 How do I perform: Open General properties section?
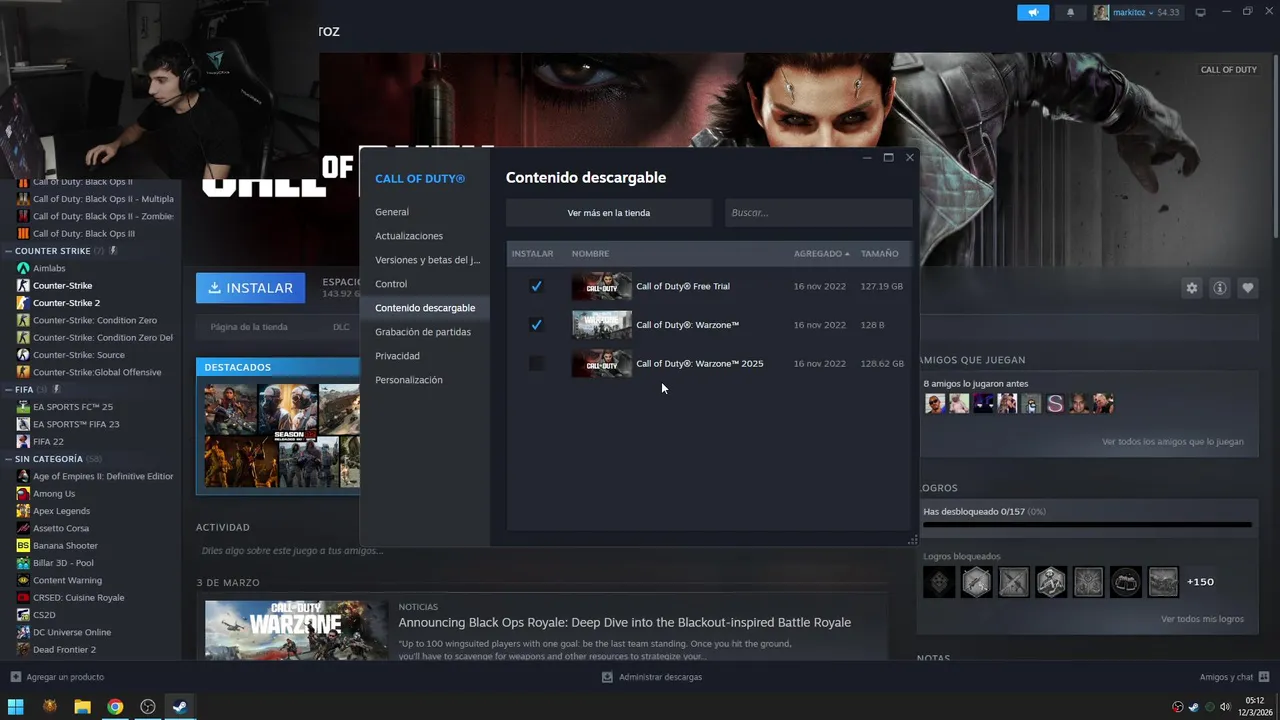tap(392, 212)
